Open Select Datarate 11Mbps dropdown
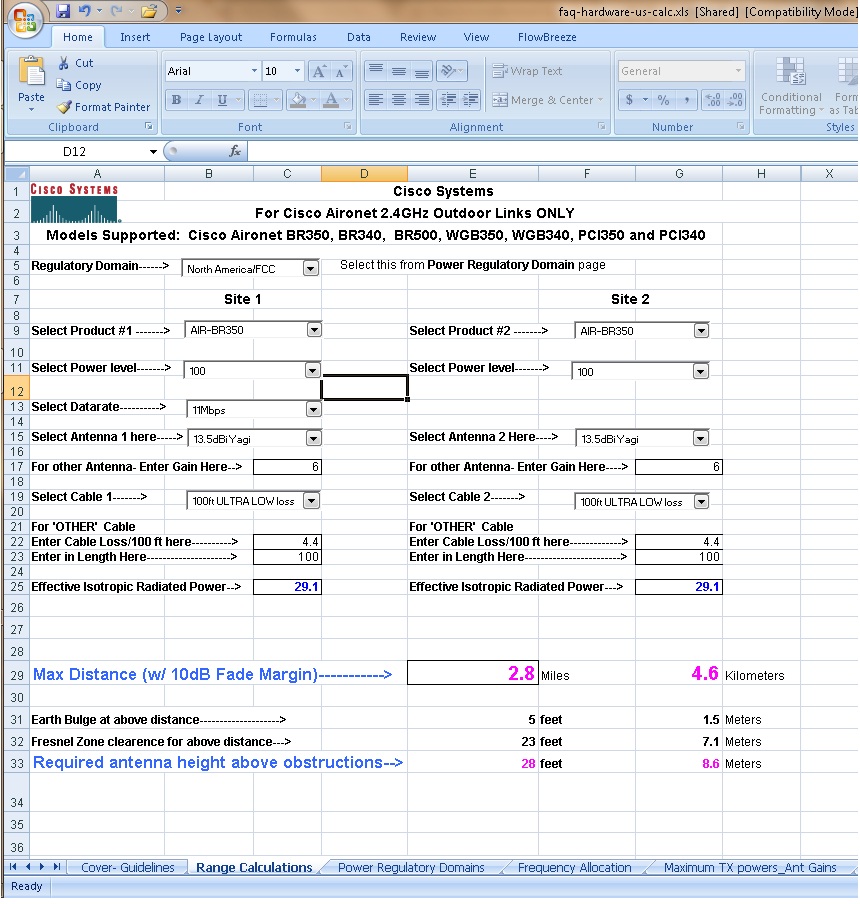This screenshot has width=860, height=904. (314, 410)
